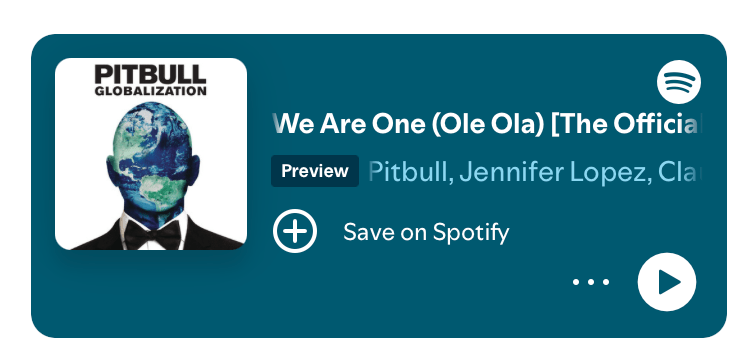Click the middle dot of options ellipsis
This screenshot has width=754, height=360.
[x=591, y=282]
